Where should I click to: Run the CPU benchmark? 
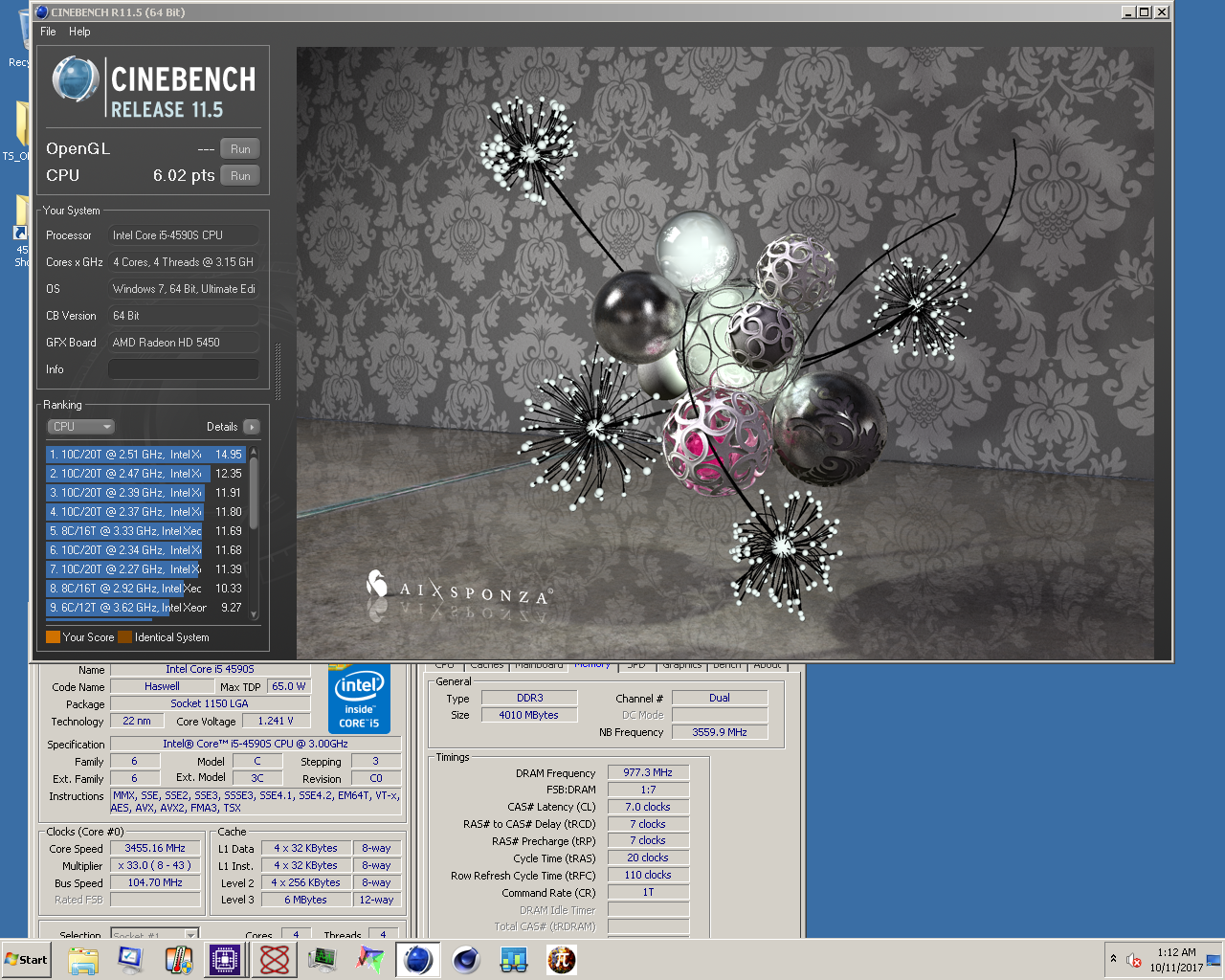click(x=240, y=176)
